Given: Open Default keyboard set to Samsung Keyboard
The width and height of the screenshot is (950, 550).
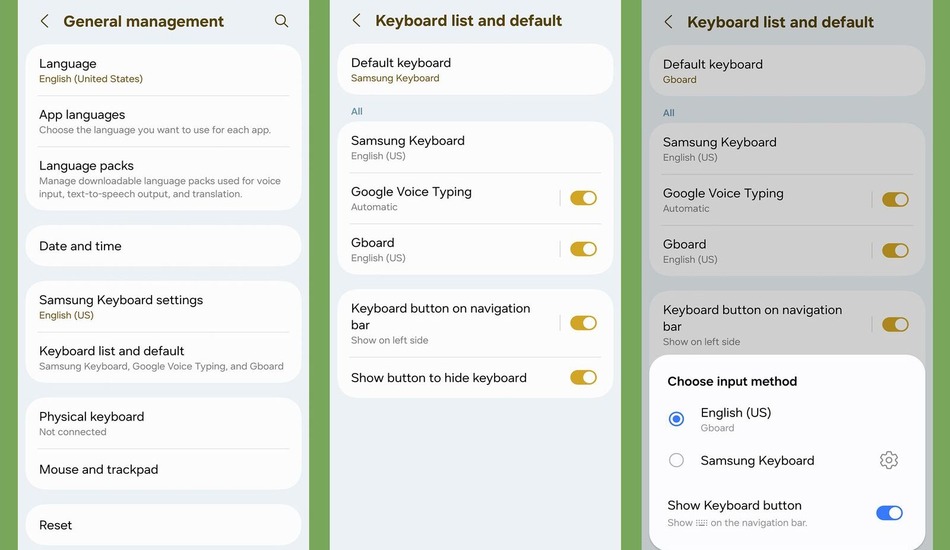Looking at the screenshot, I should pyautogui.click(x=474, y=69).
